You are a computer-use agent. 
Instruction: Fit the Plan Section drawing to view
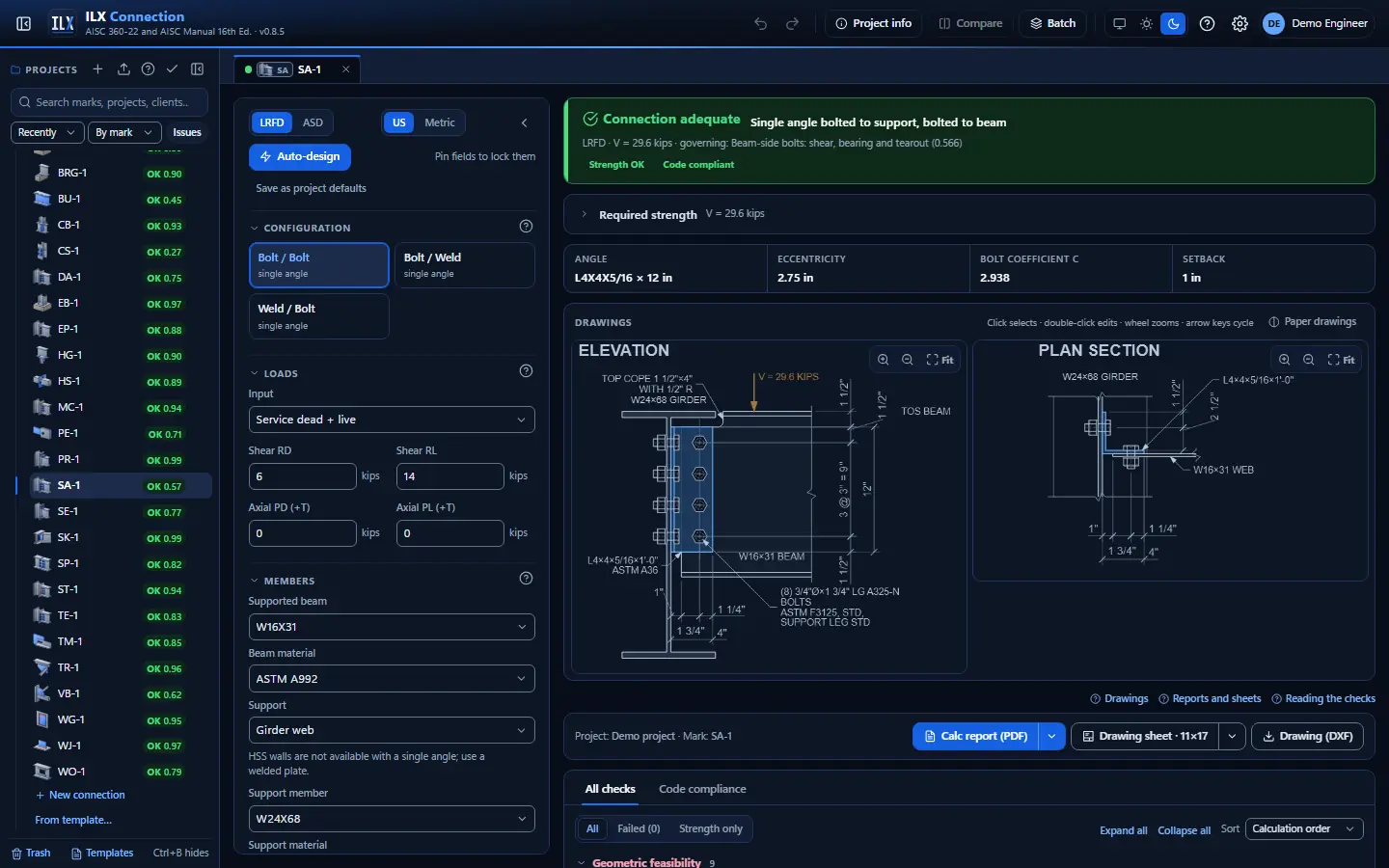pos(1341,360)
